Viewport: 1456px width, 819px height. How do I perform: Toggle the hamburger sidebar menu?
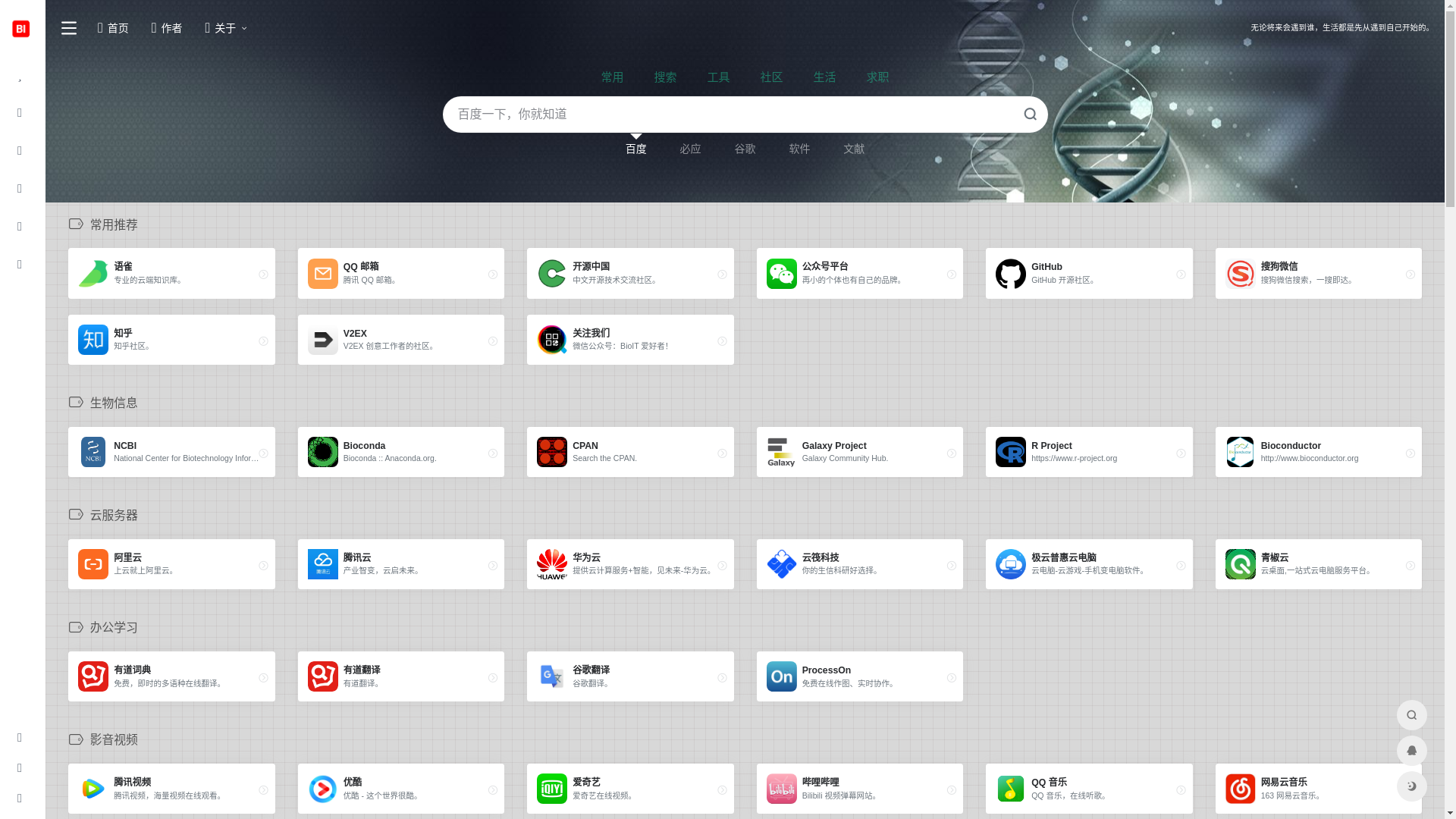pos(69,28)
